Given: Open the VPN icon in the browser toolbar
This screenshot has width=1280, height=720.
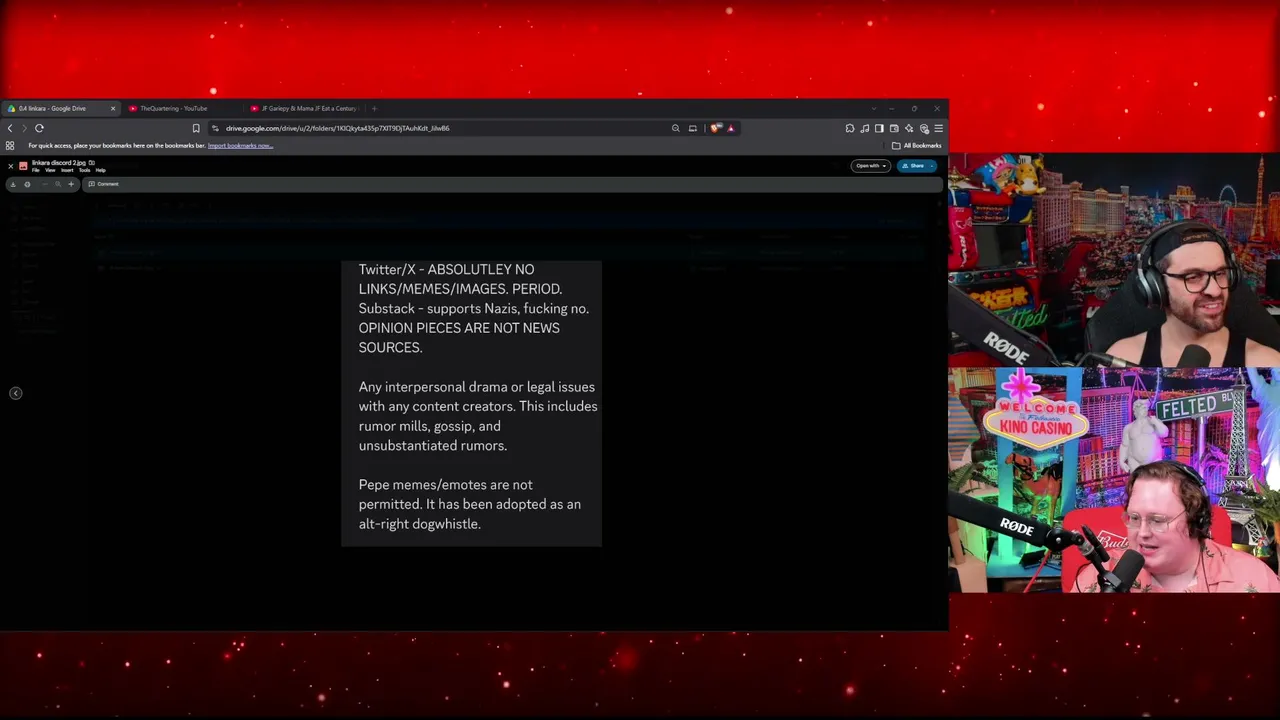Looking at the screenshot, I should pos(924,128).
